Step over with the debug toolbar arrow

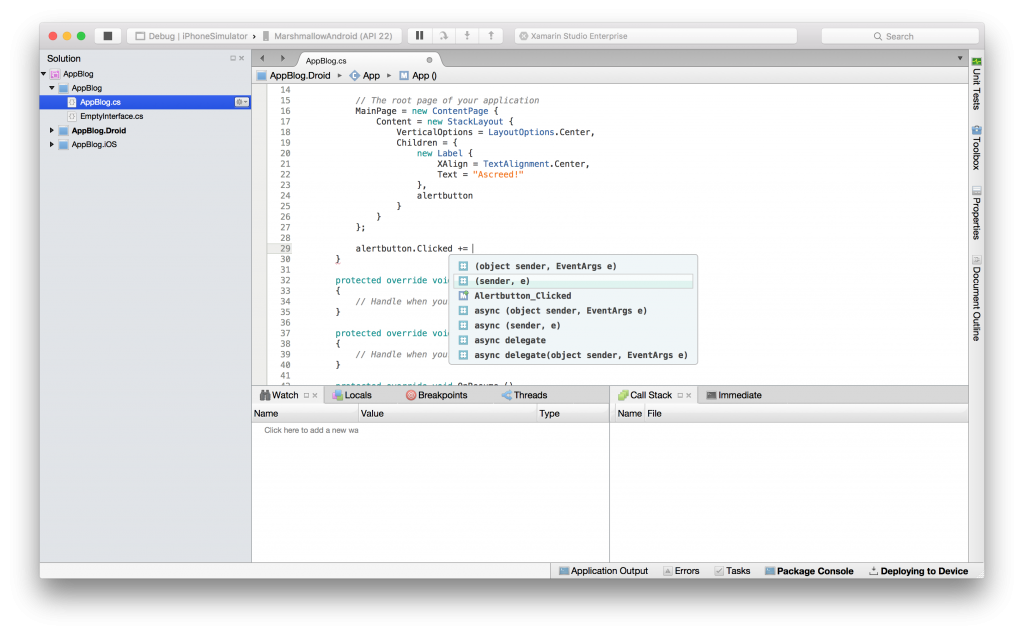click(443, 36)
